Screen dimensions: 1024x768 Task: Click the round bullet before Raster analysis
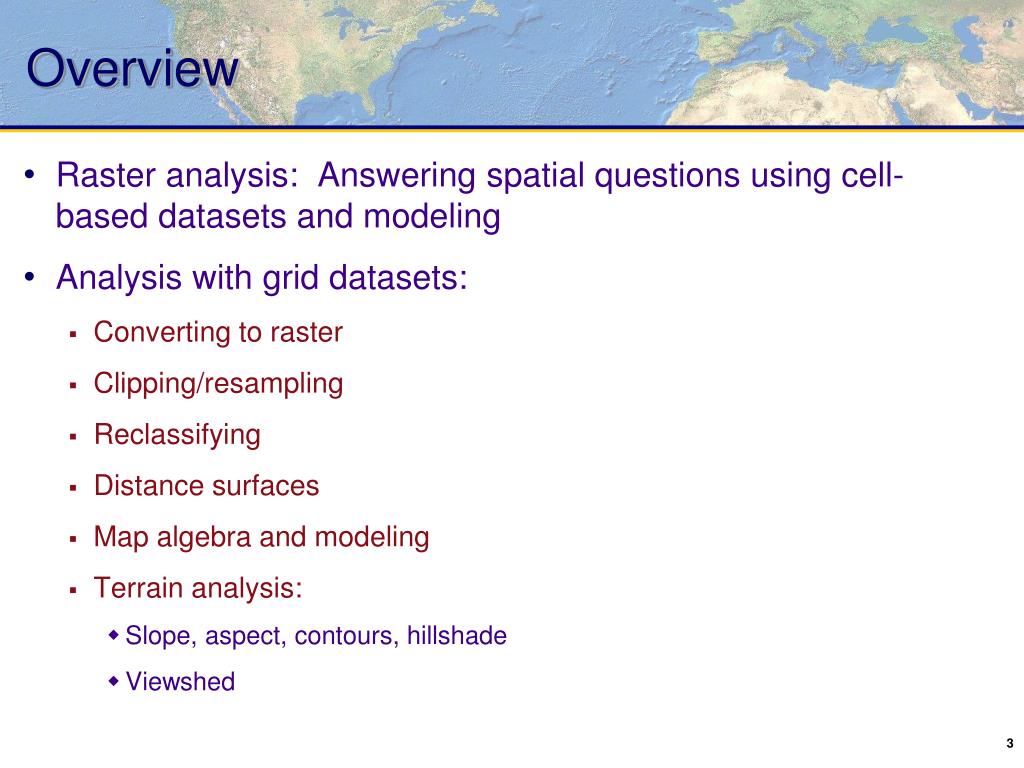[x=29, y=175]
